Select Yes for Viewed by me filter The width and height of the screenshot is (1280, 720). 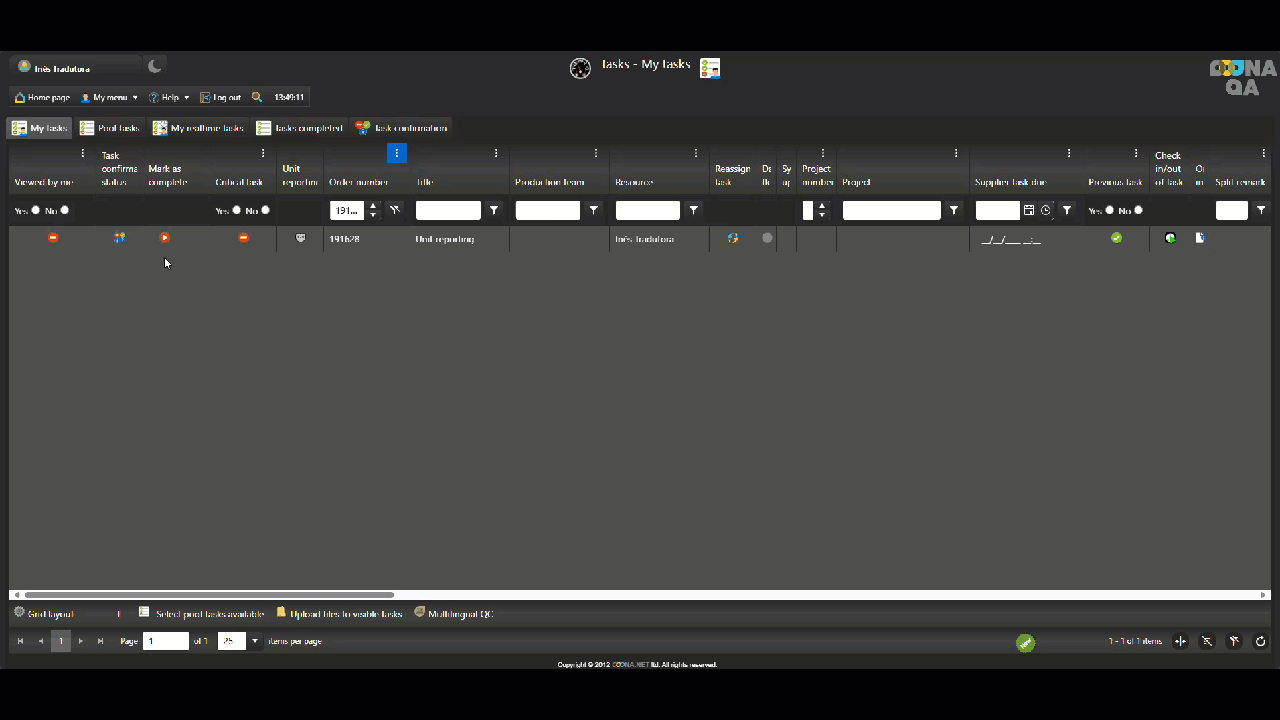coord(36,210)
